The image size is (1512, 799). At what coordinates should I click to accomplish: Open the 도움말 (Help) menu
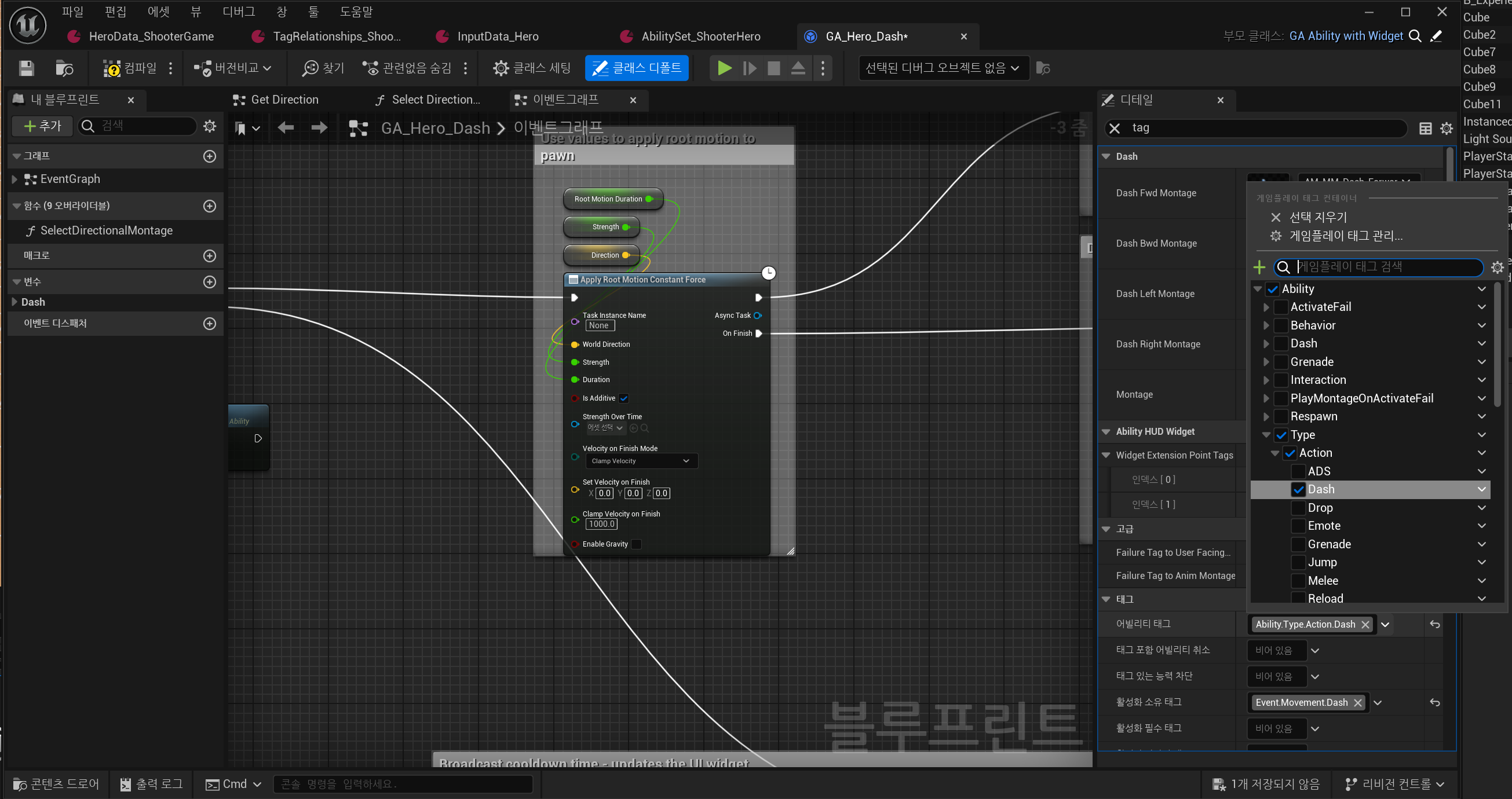coord(356,12)
